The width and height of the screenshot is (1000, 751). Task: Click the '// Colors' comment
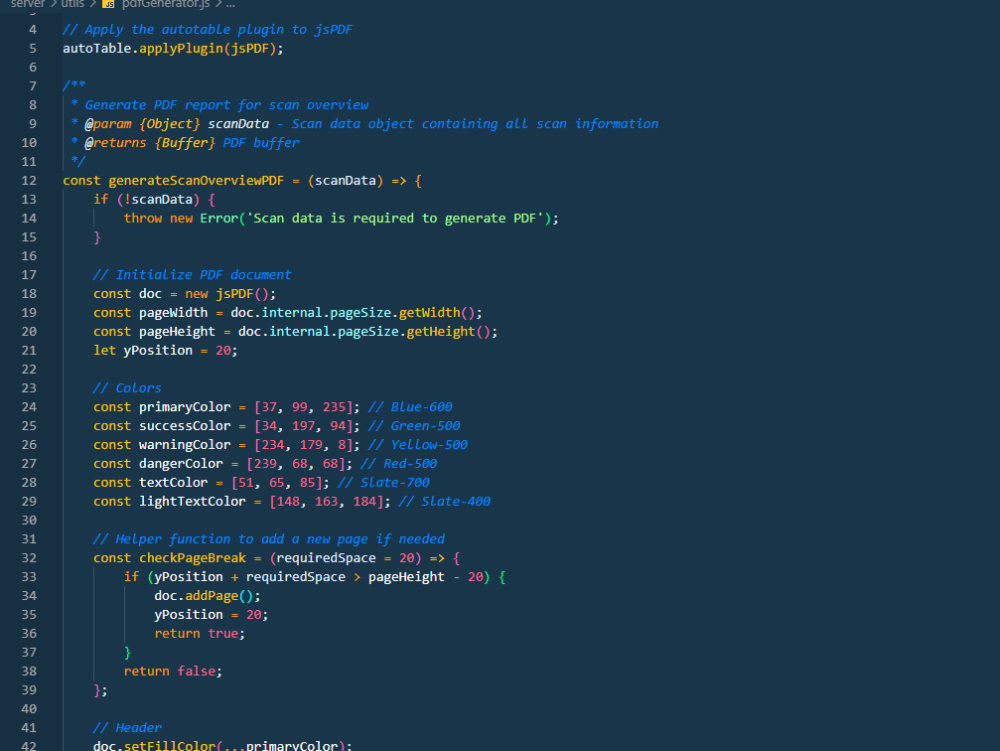[127, 388]
